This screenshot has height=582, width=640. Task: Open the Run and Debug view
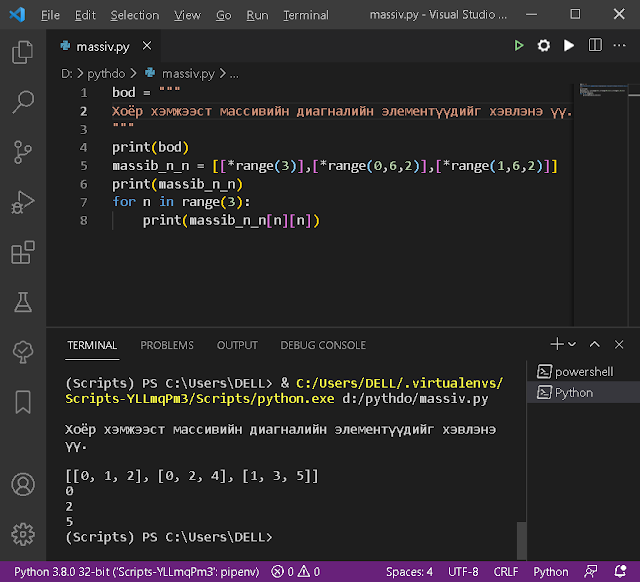(x=23, y=202)
